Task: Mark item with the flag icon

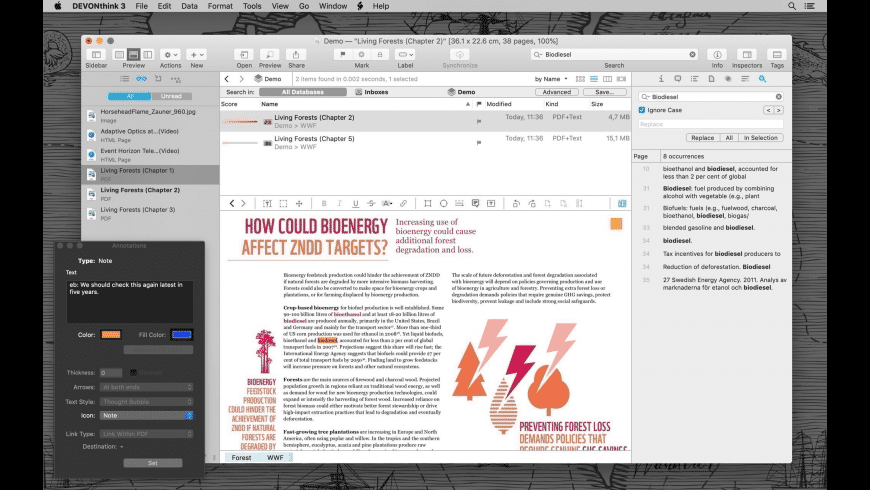Action: [x=343, y=54]
